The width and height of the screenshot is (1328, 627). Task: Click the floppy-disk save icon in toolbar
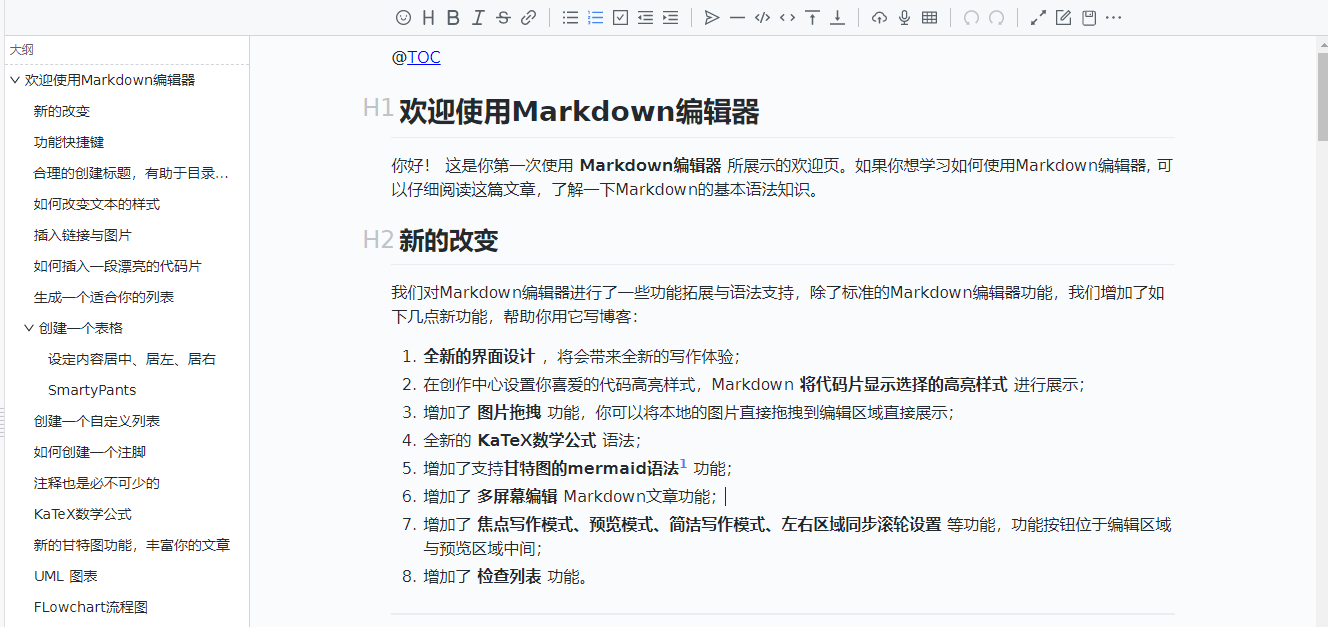pos(1088,17)
